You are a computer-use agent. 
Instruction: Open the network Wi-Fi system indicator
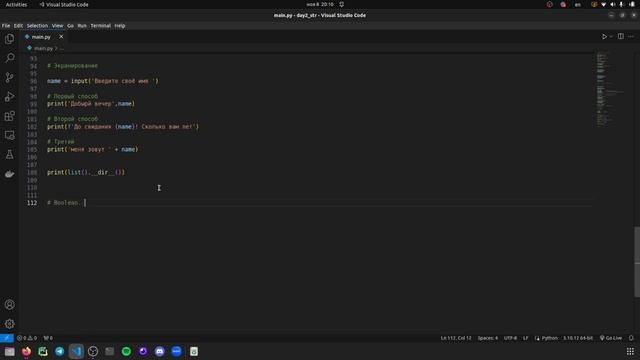[603, 4]
